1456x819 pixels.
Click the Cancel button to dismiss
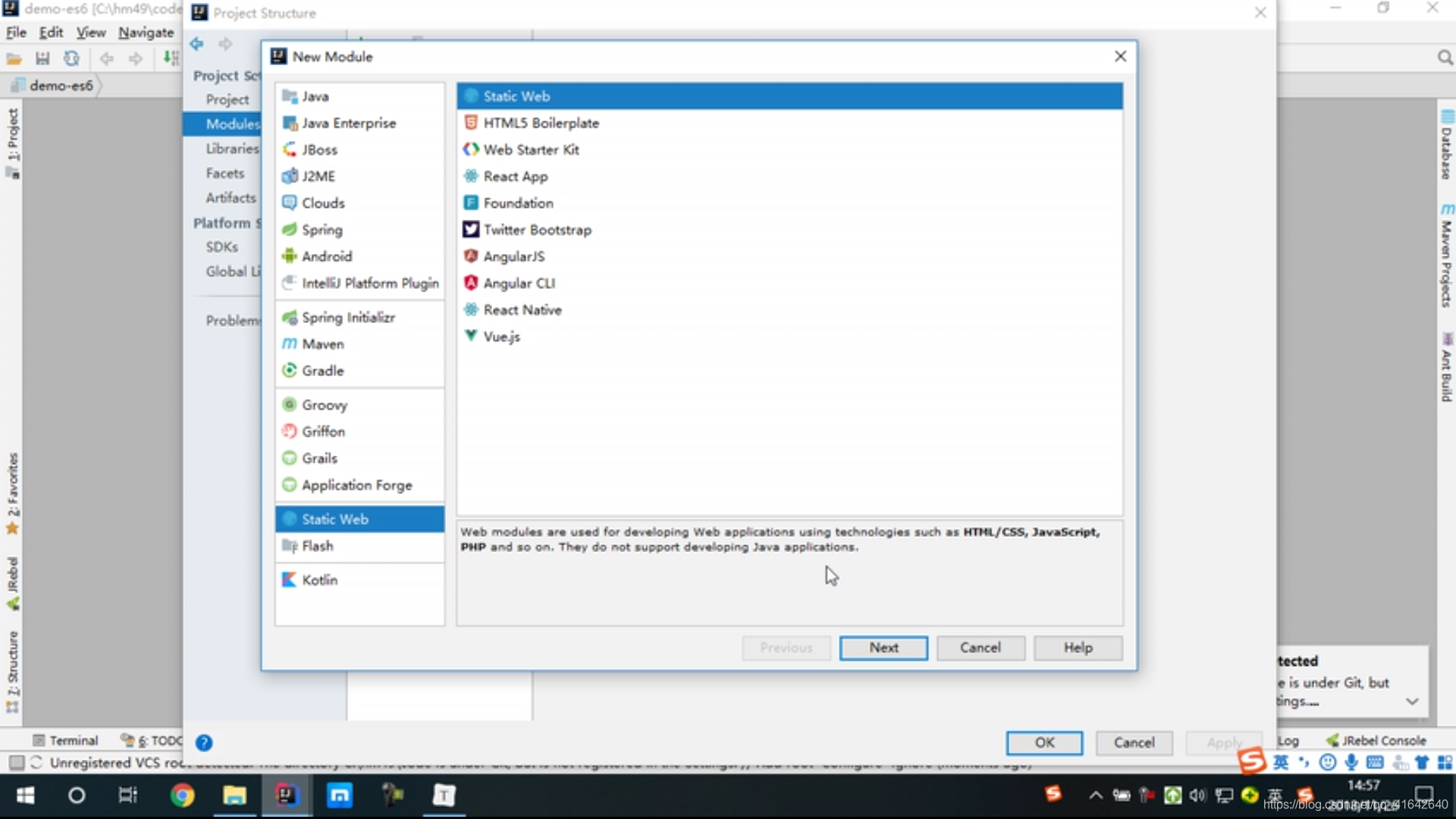click(980, 647)
